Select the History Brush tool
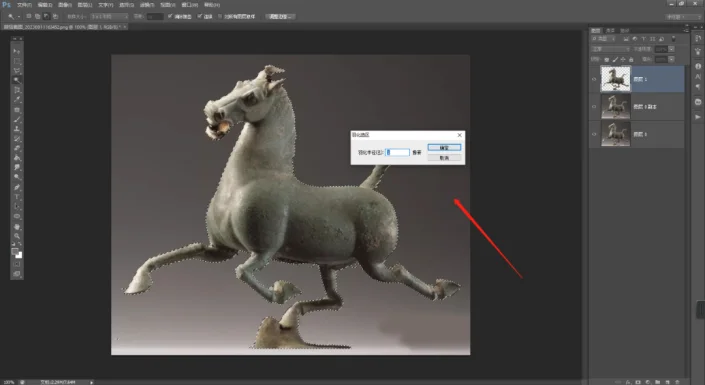The width and height of the screenshot is (705, 385). click(x=17, y=139)
